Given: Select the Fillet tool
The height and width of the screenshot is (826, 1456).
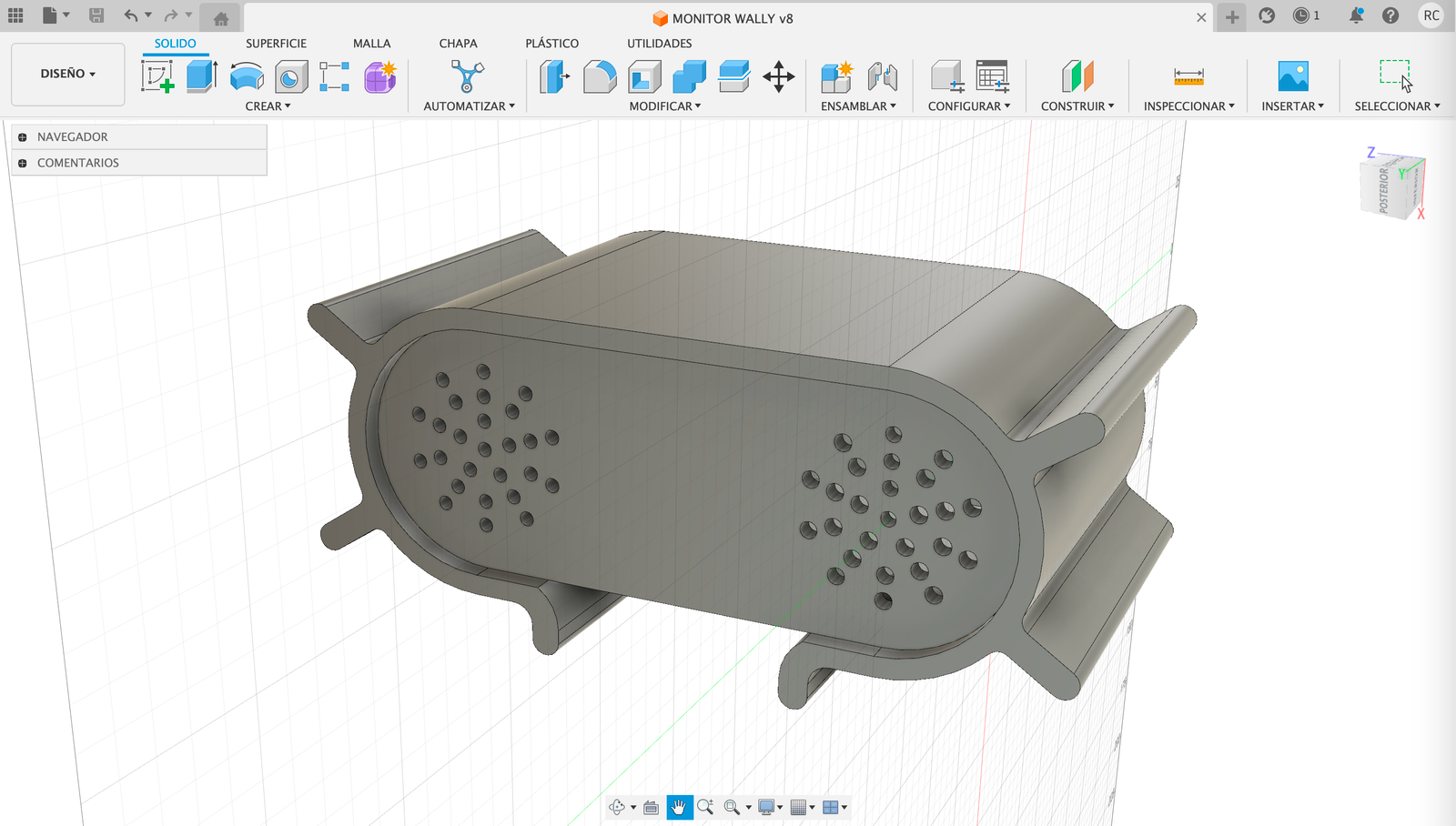Looking at the screenshot, I should [599, 76].
